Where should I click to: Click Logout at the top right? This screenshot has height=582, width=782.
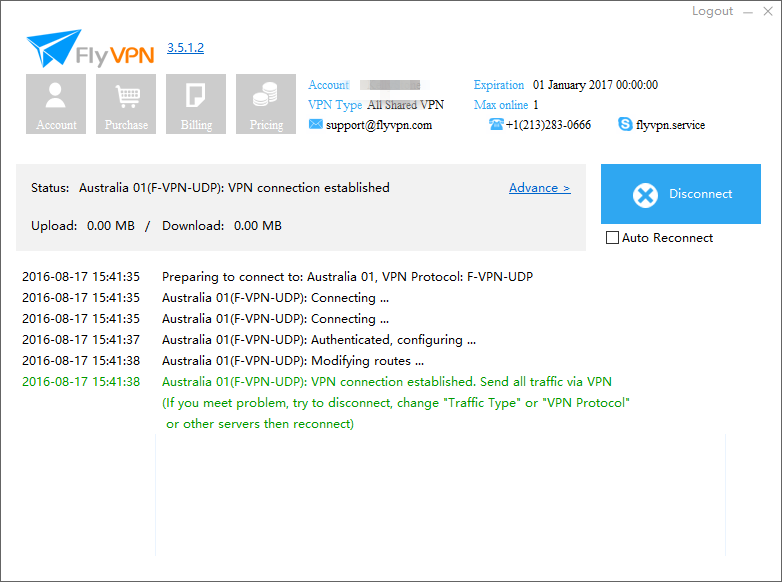[x=712, y=11]
